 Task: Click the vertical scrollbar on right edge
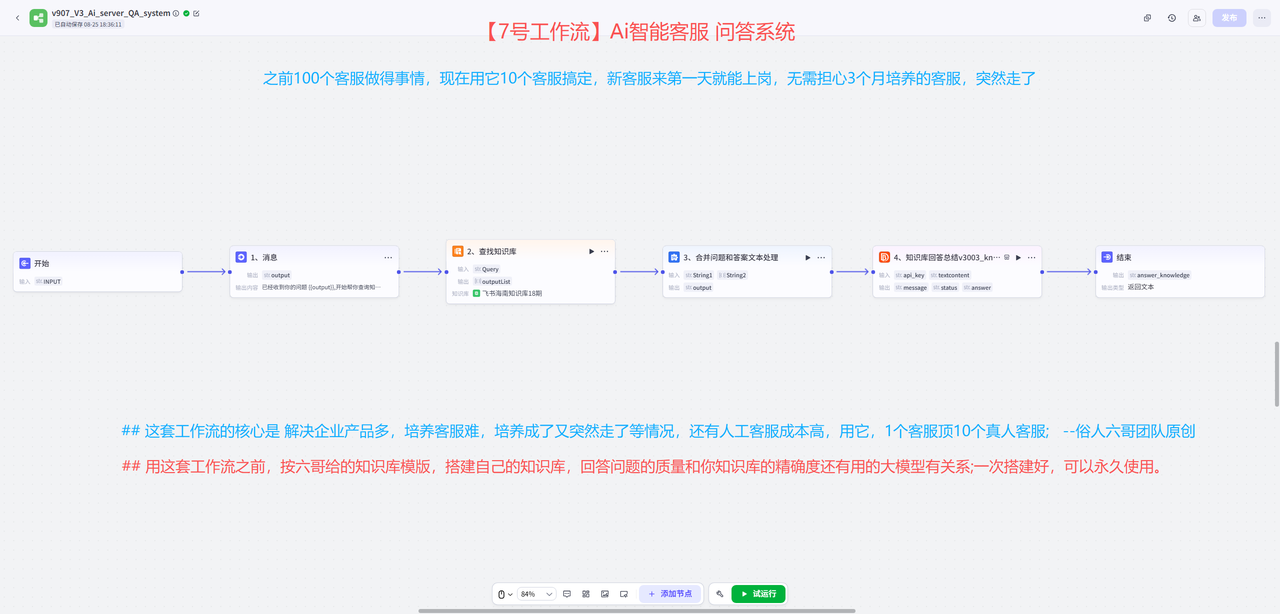(1276, 374)
